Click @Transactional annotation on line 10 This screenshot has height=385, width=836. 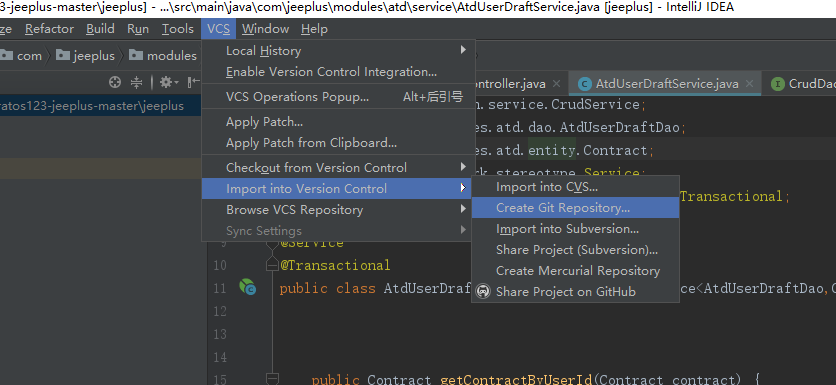(x=335, y=265)
